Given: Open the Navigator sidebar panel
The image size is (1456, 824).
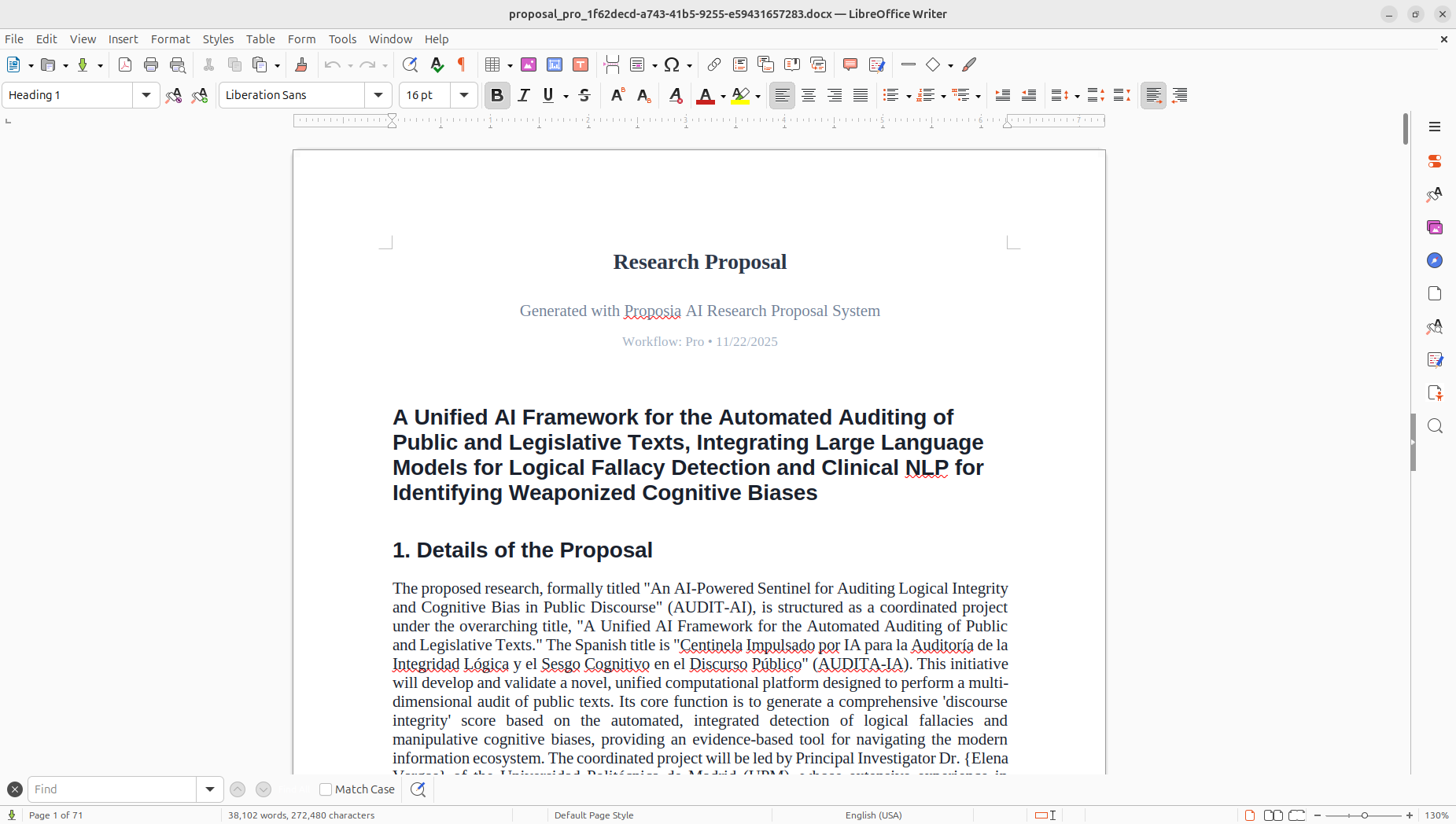Looking at the screenshot, I should click(x=1435, y=259).
